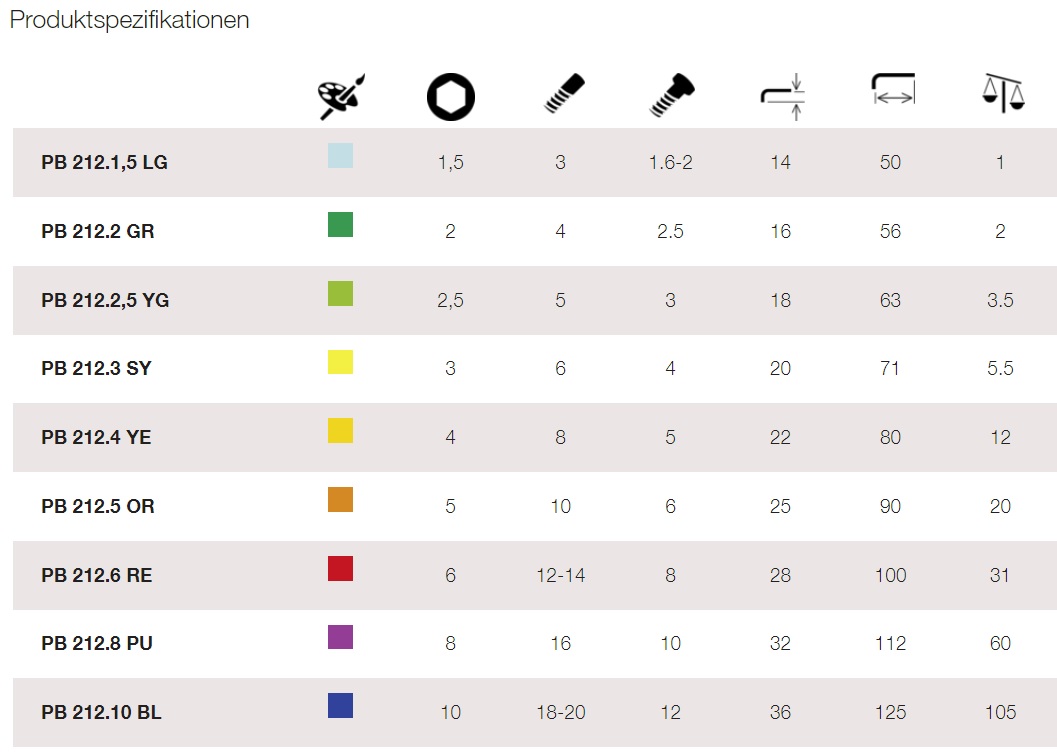Select the light blue swatch for PB 212.1,5 LG

[340, 156]
